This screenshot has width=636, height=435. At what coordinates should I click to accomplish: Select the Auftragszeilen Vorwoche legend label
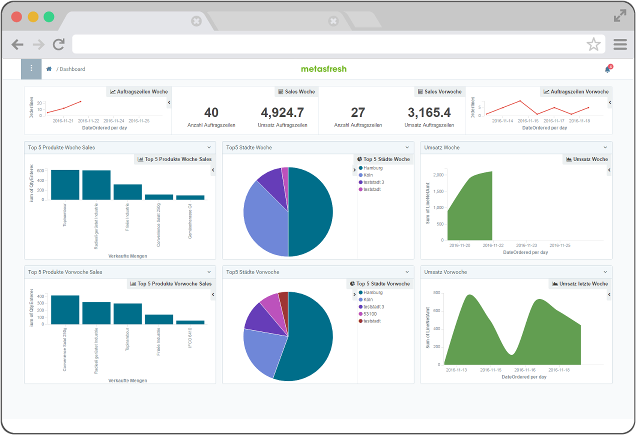(577, 91)
